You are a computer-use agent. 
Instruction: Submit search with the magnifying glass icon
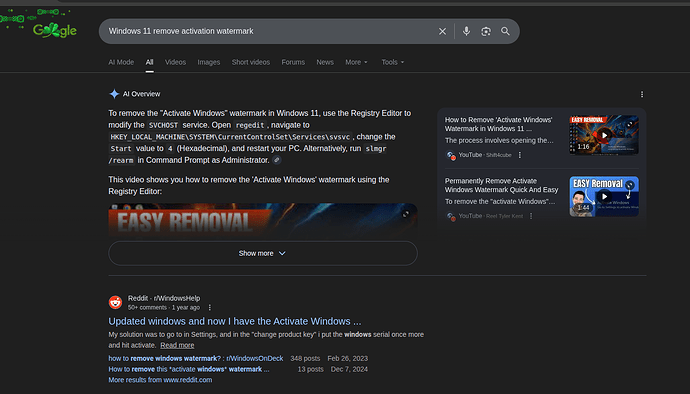tap(505, 31)
